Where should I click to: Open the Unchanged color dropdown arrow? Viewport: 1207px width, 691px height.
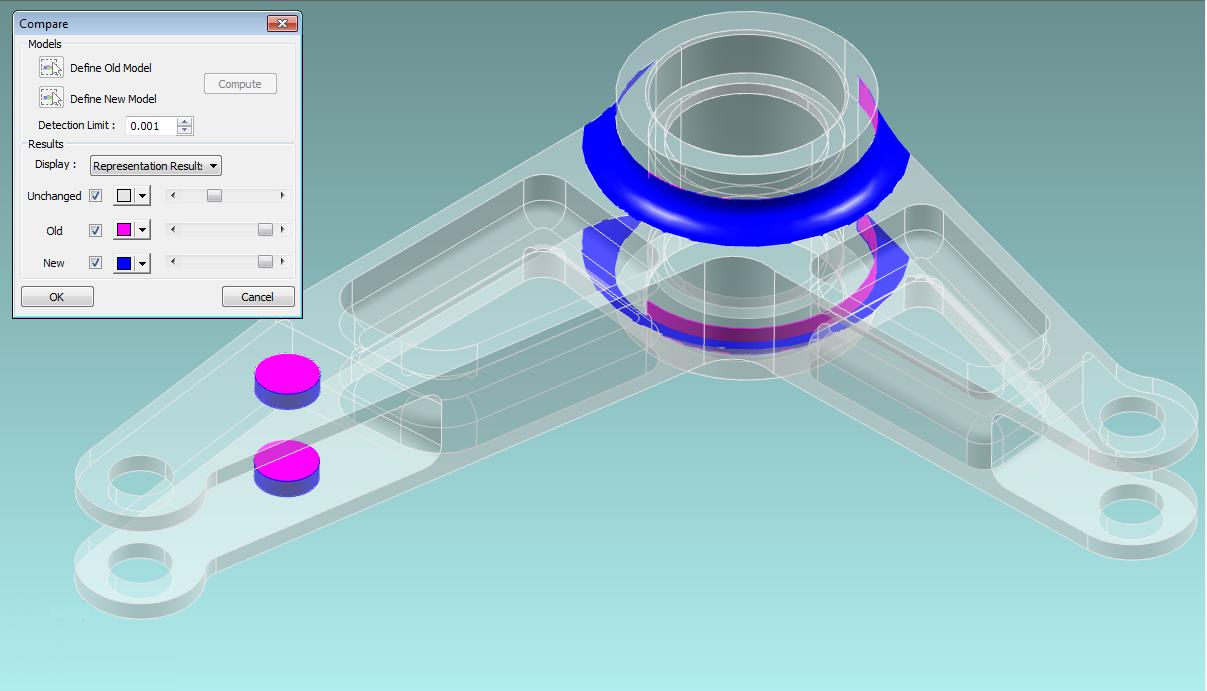tap(142, 196)
